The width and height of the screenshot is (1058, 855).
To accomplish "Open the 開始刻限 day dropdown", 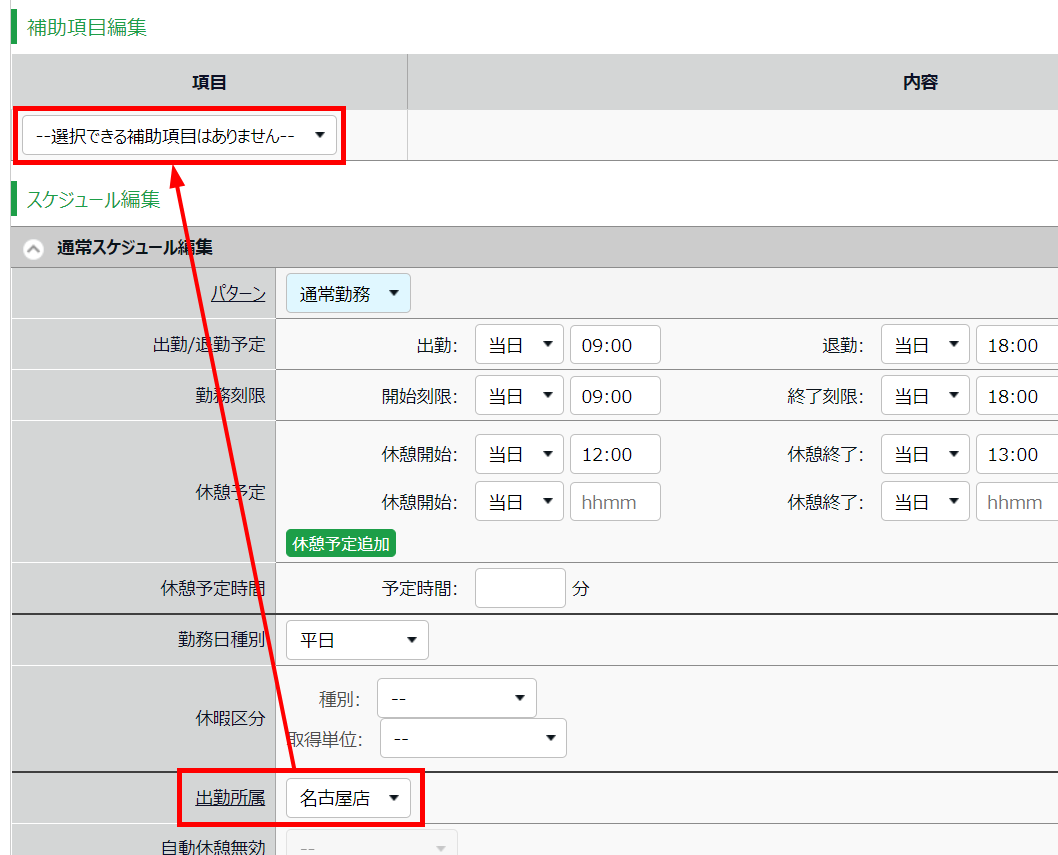I will coord(519,396).
